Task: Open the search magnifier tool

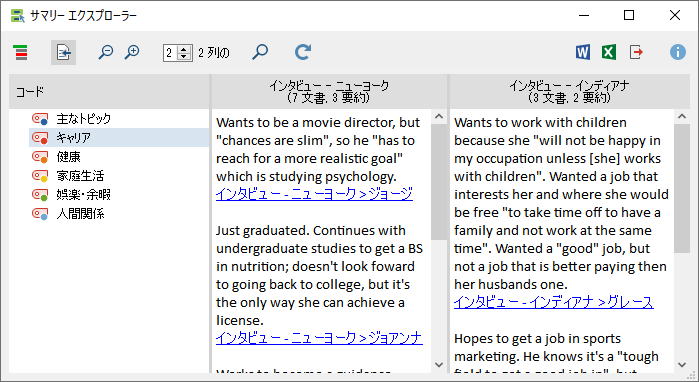Action: tap(260, 52)
